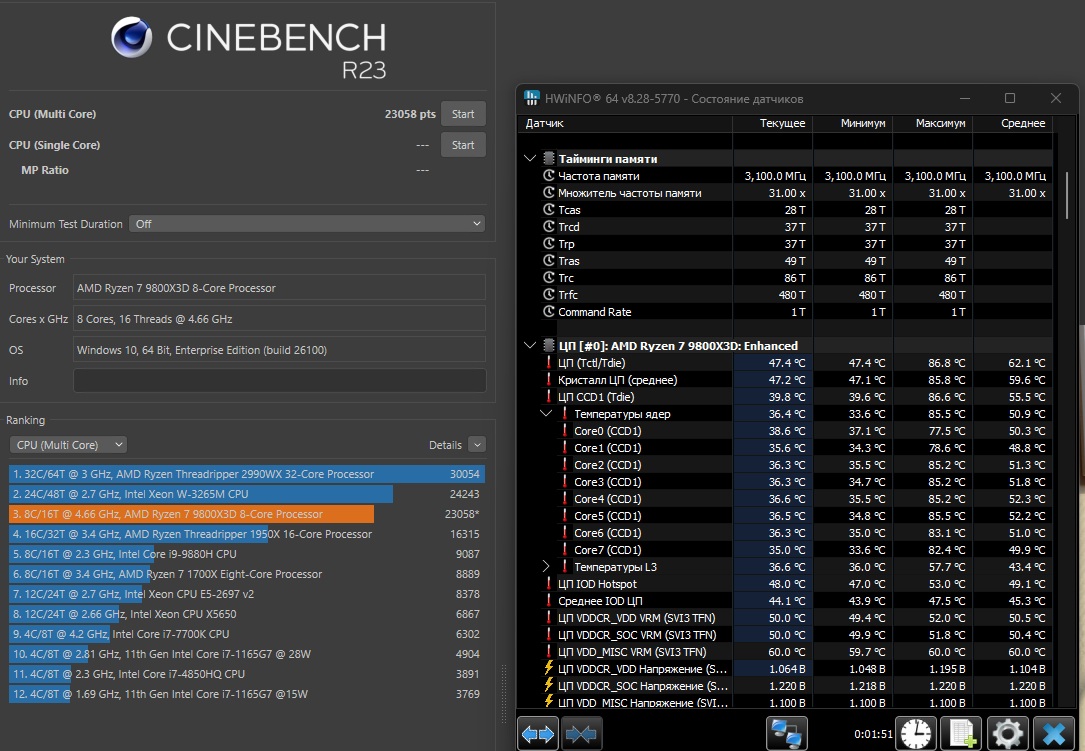Click the chip icon beside ЦП [#0] AMD Ryzen

(549, 345)
